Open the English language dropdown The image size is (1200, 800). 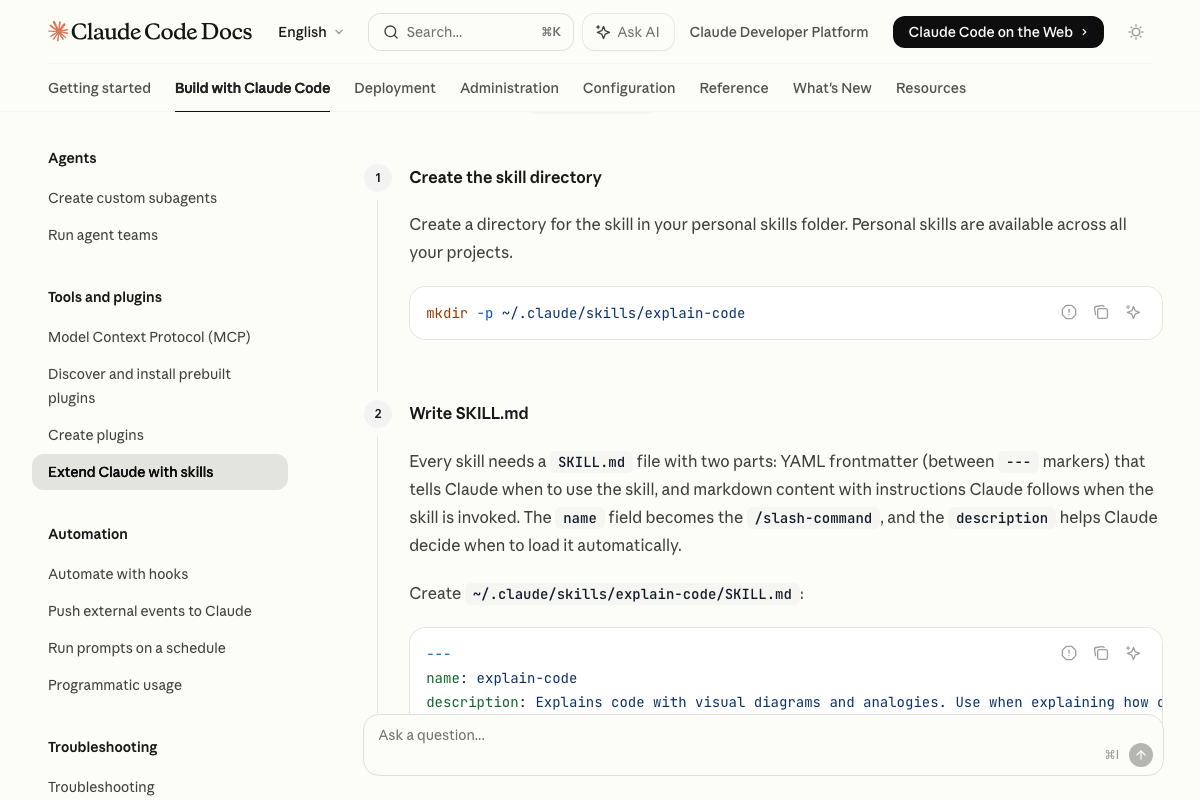(x=311, y=32)
